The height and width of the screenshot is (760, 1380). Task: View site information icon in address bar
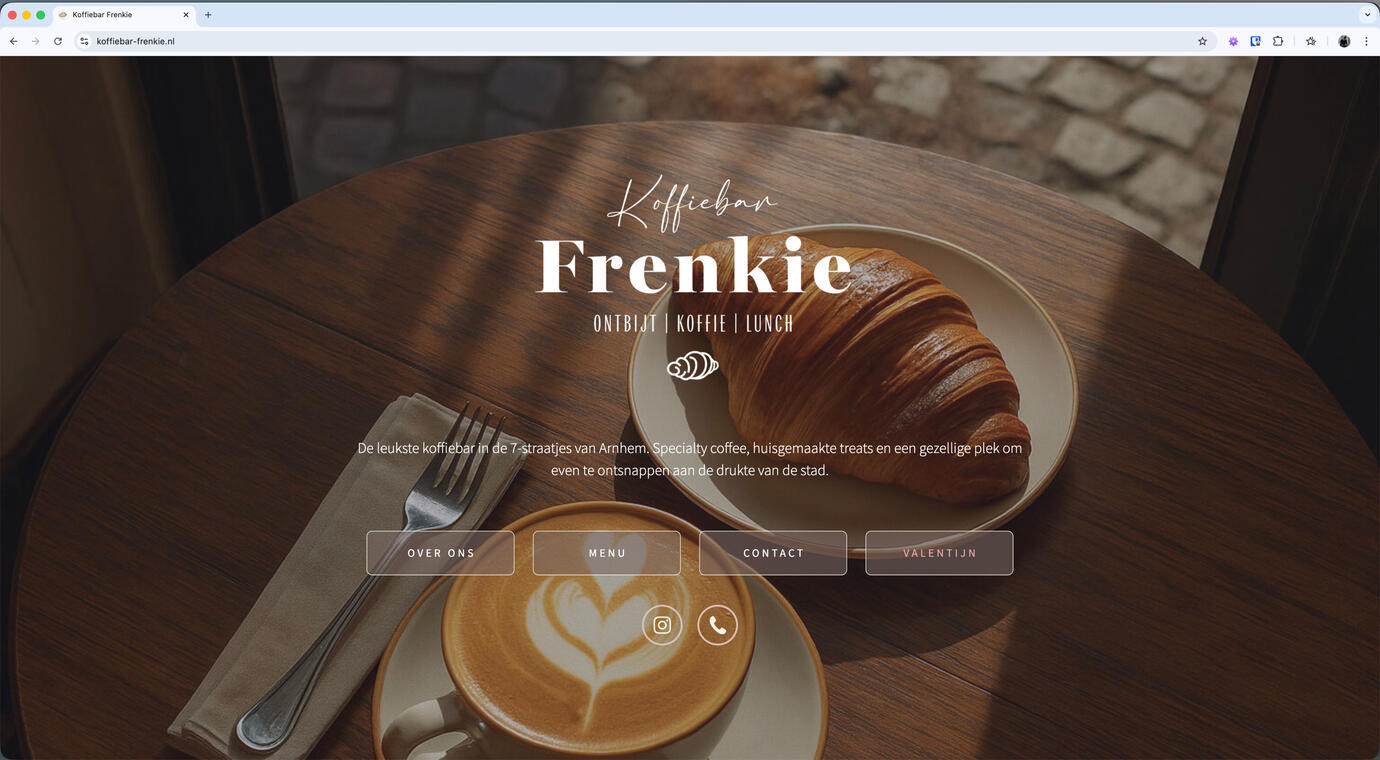coord(84,41)
